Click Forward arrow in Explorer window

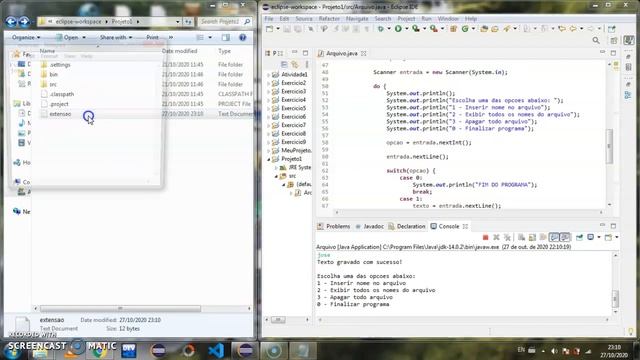[24, 21]
